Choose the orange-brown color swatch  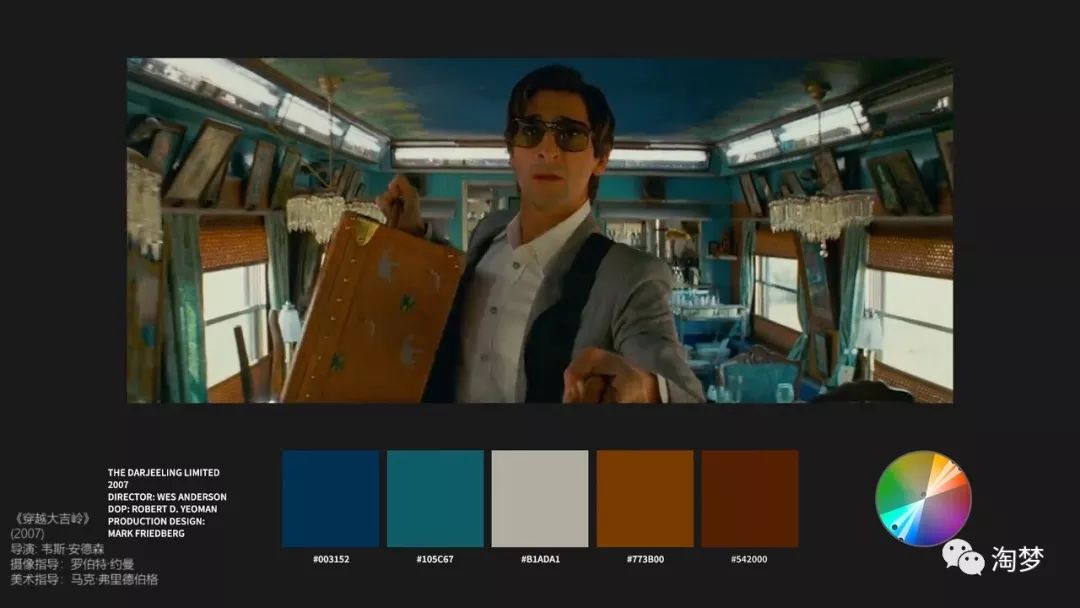click(x=645, y=498)
